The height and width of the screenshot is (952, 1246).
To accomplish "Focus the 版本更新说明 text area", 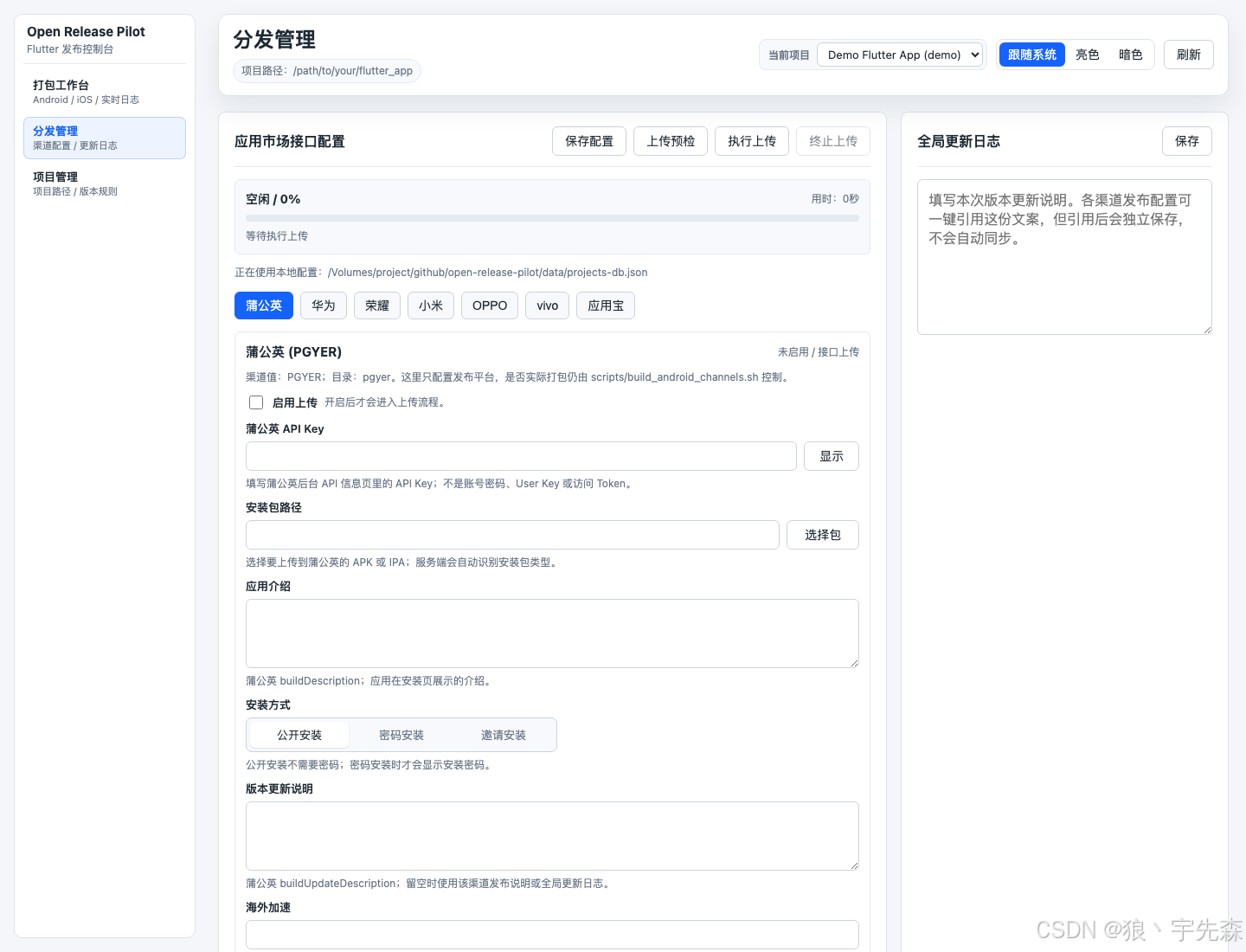I will pos(552,836).
